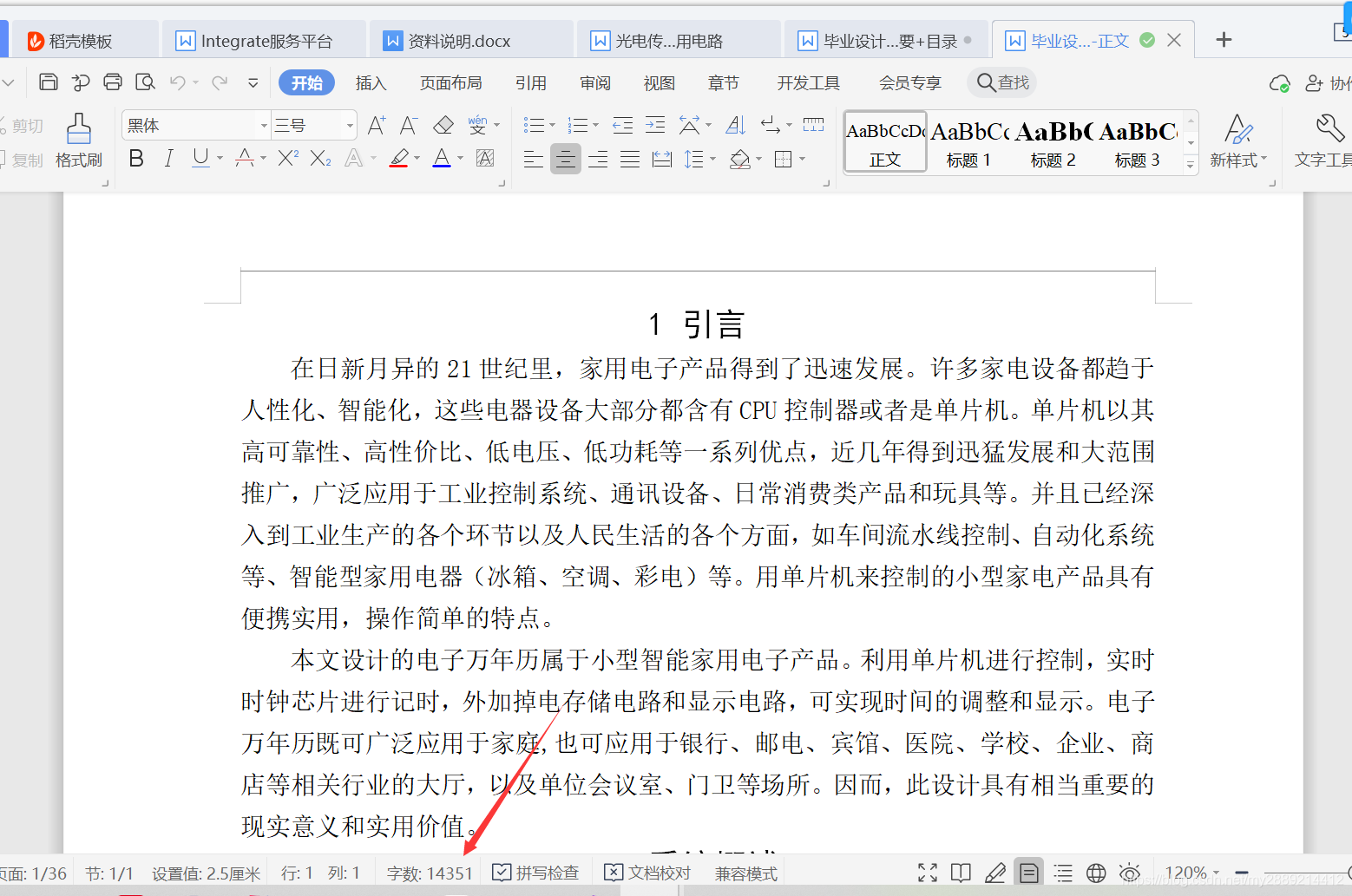Click page indicator 1/36 in status bar
Viewport: 1352px width, 896px height.
[33, 873]
